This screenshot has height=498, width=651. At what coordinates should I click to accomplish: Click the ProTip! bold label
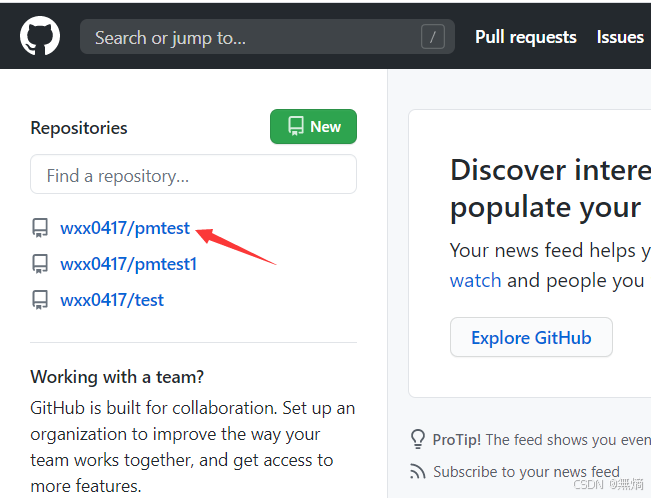[457, 439]
